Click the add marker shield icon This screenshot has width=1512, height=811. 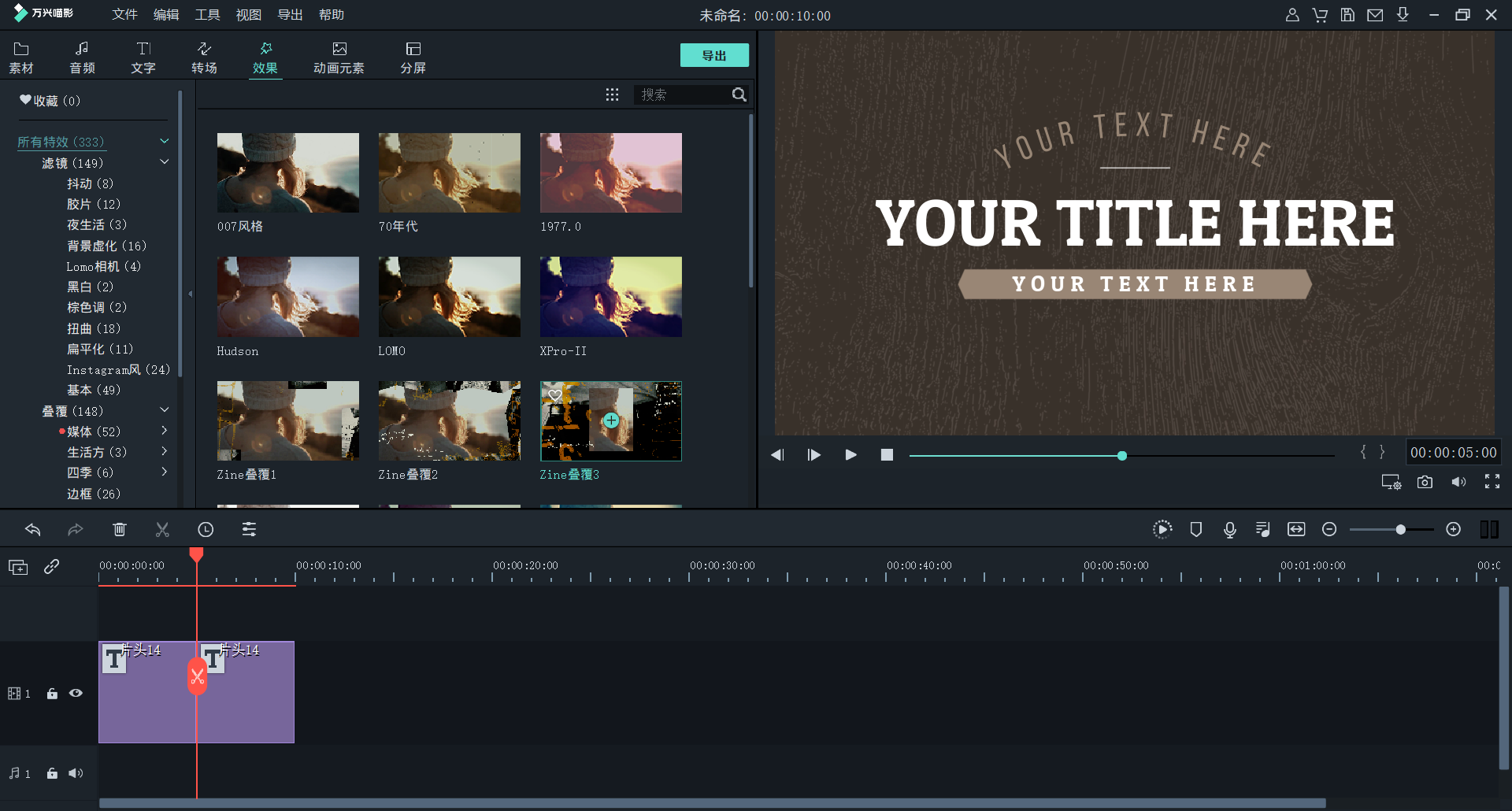coord(1195,530)
